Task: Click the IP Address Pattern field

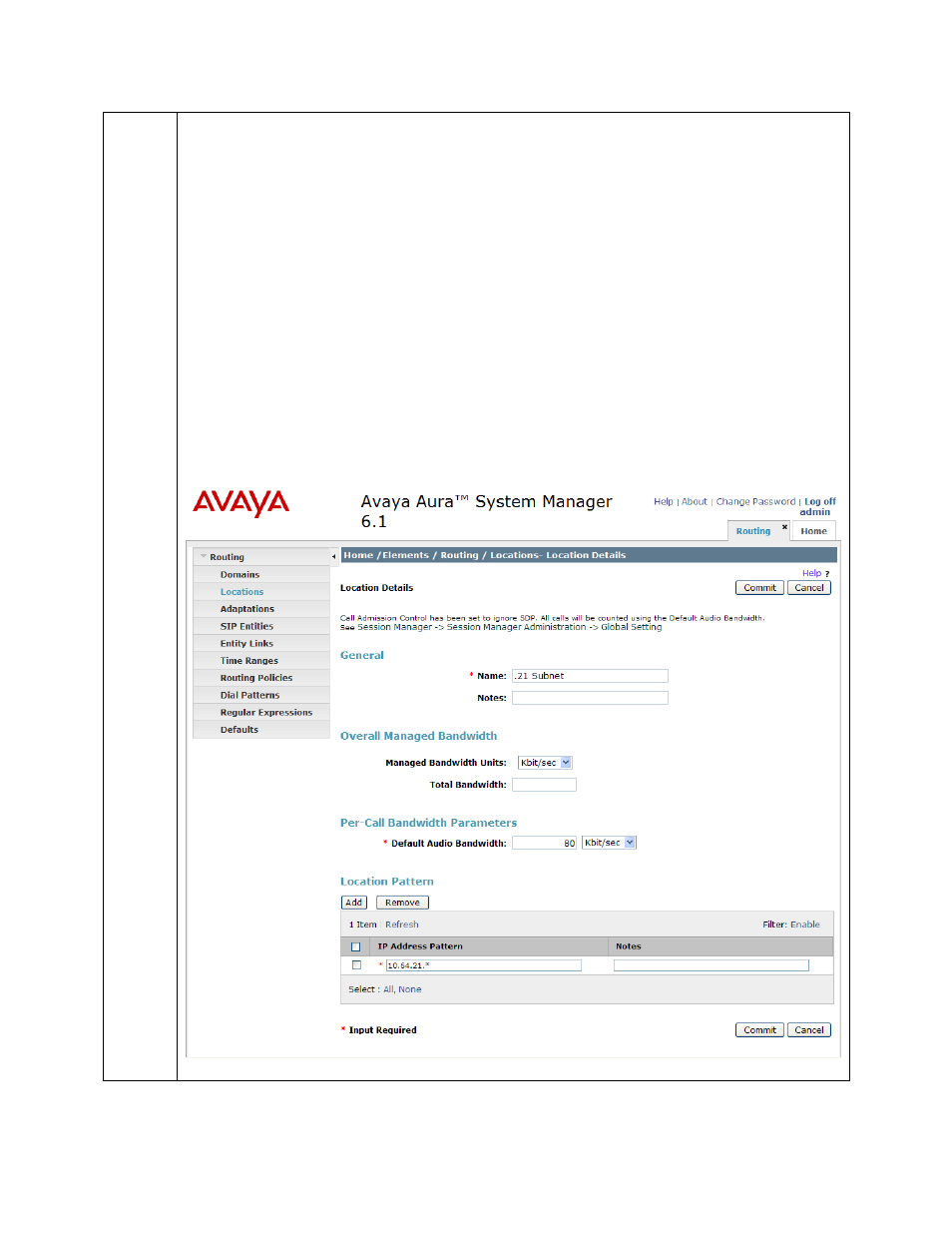Action: (x=484, y=965)
